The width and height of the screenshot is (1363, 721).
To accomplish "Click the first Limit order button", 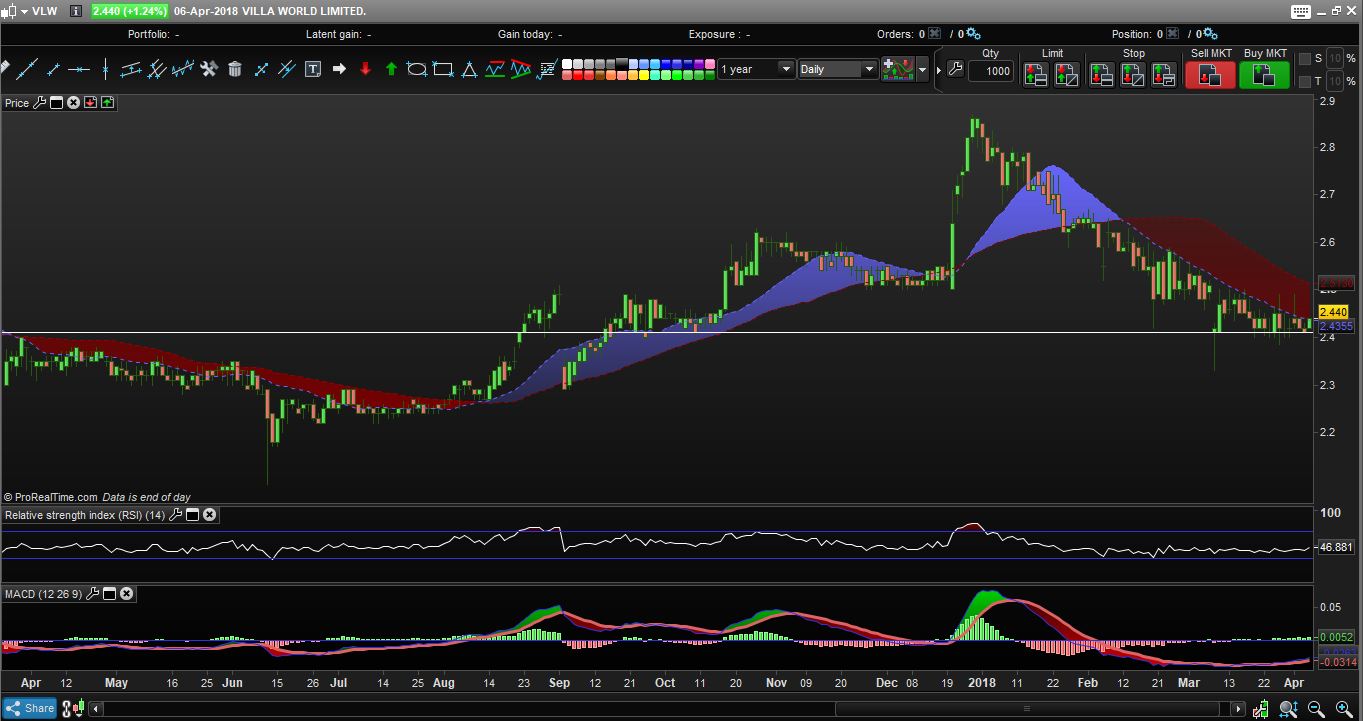I will point(1036,76).
